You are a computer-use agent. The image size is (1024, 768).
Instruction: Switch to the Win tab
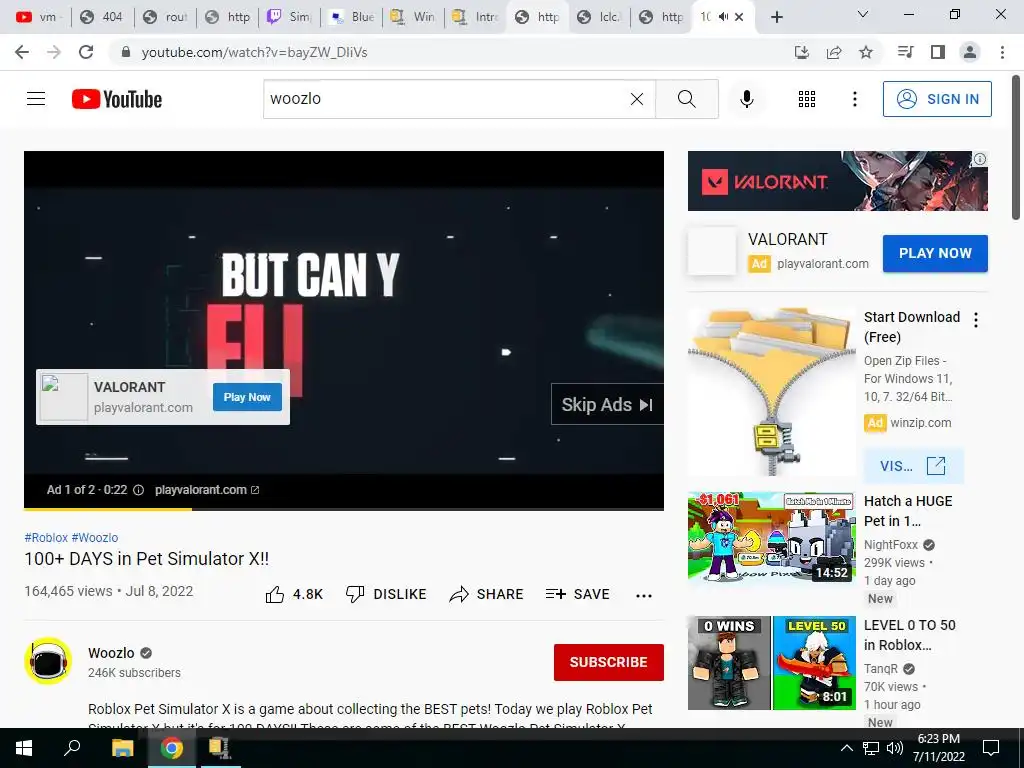point(415,17)
